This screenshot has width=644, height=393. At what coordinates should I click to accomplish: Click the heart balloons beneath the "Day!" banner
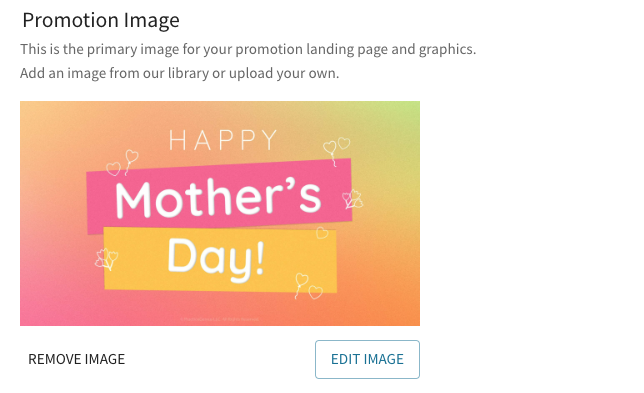(309, 286)
